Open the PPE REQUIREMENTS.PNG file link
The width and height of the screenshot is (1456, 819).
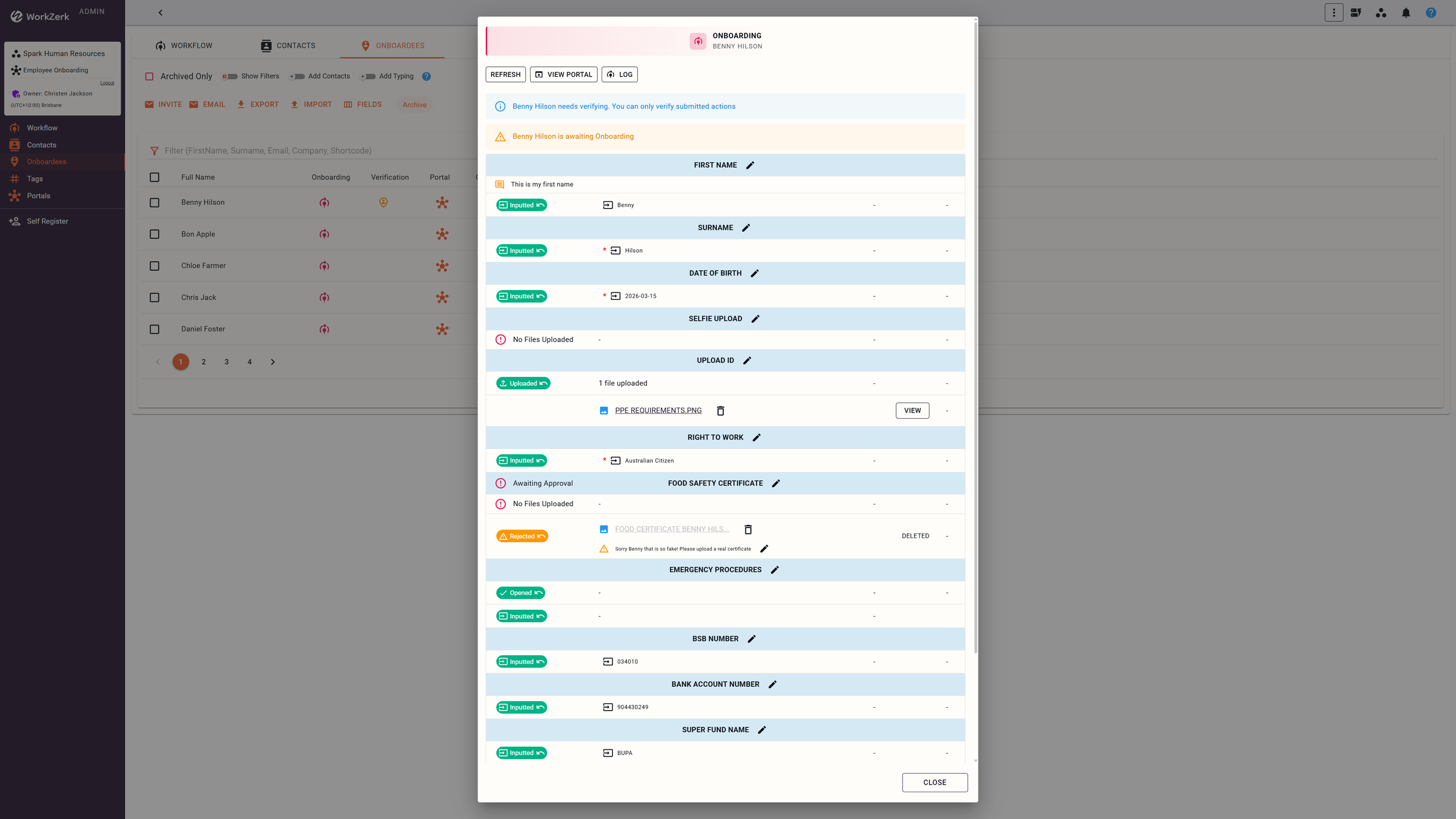[x=658, y=411]
